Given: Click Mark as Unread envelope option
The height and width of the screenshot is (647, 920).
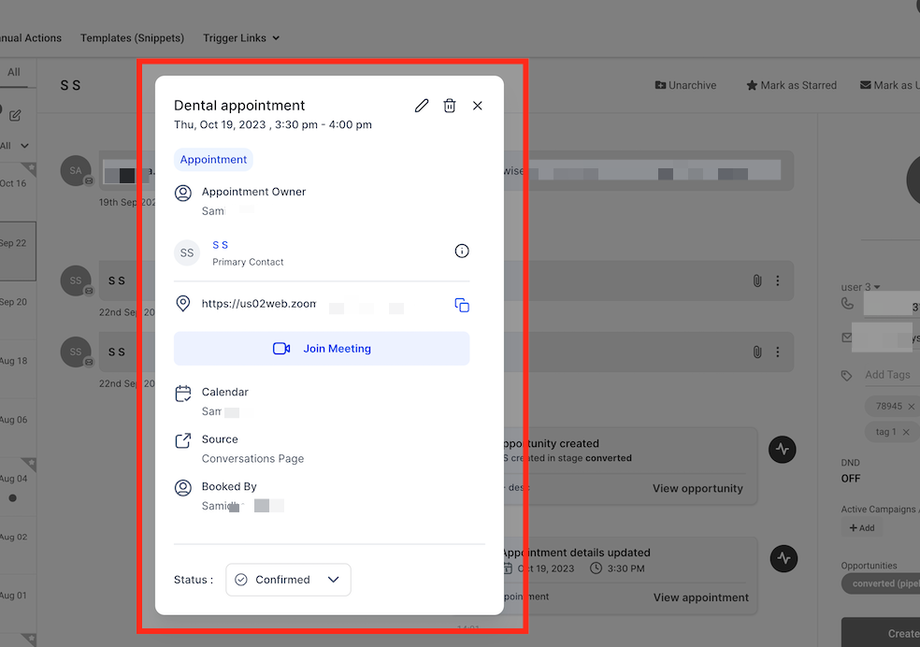Looking at the screenshot, I should pyautogui.click(x=889, y=85).
